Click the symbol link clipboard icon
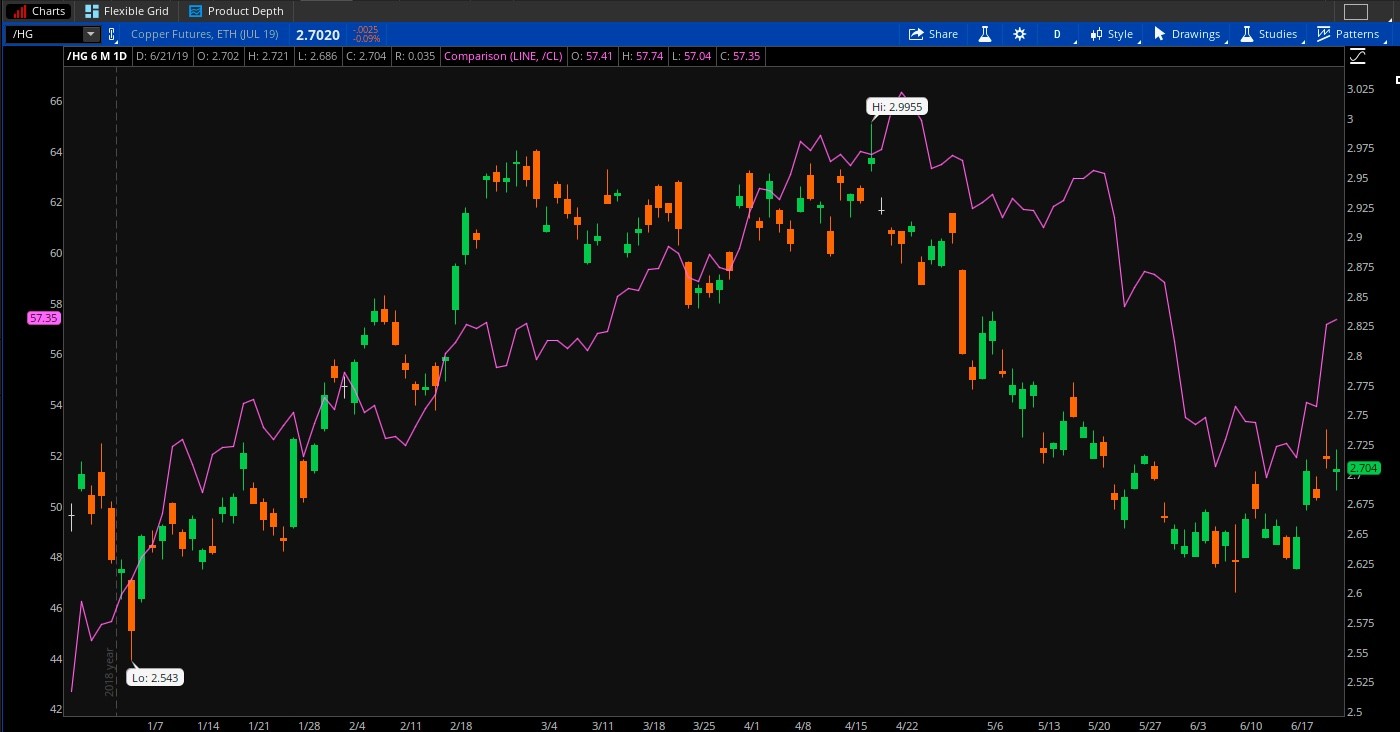 coord(112,34)
